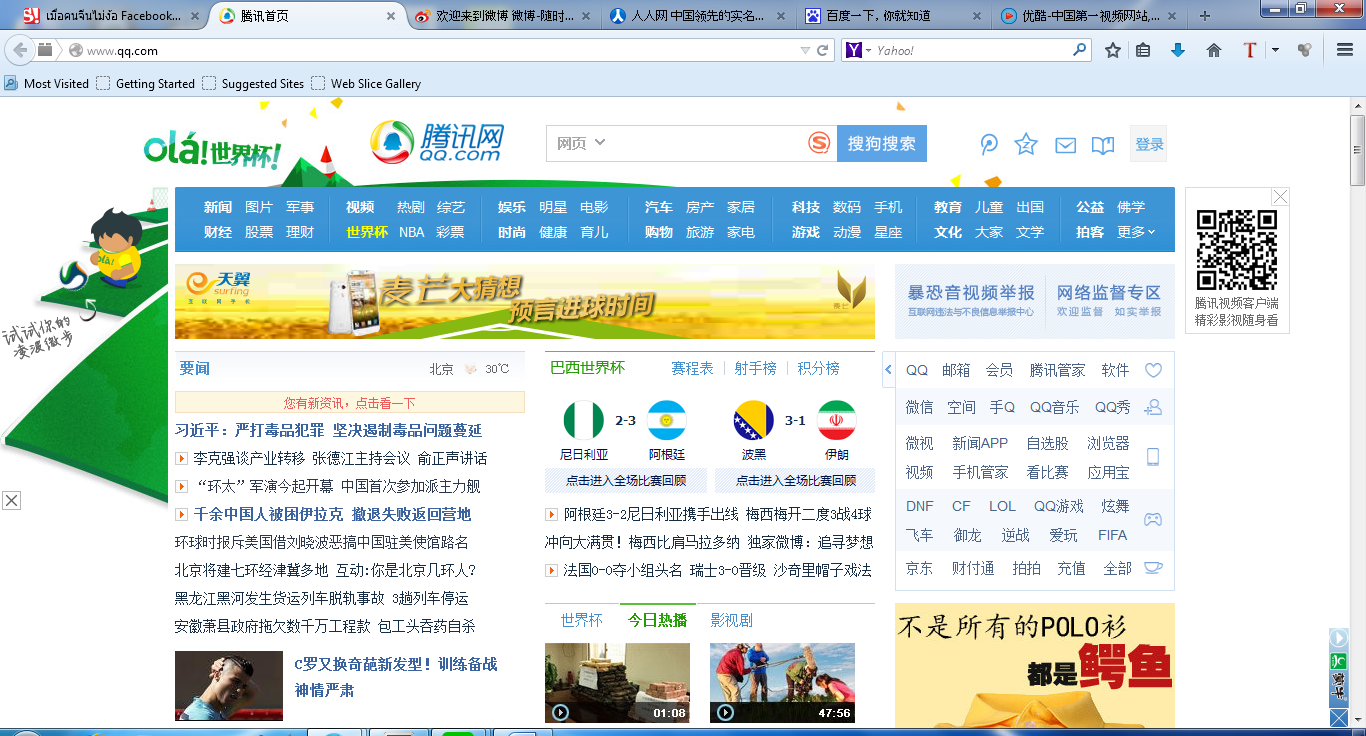Play the video thumbnail marked 01:08
Image resolution: width=1366 pixels, height=736 pixels.
617,682
